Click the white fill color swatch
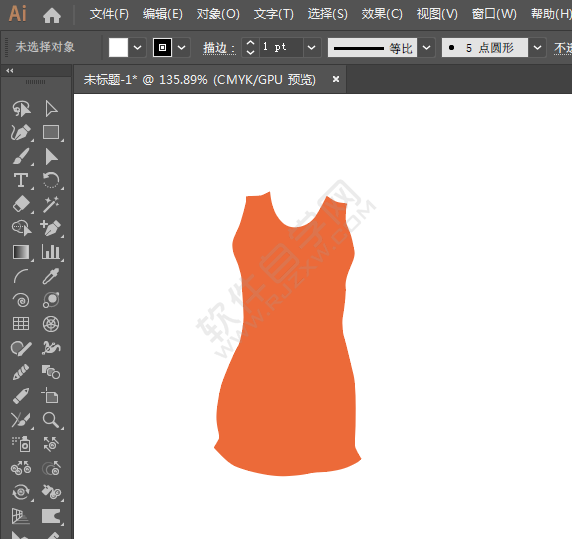572x539 pixels. (118, 47)
